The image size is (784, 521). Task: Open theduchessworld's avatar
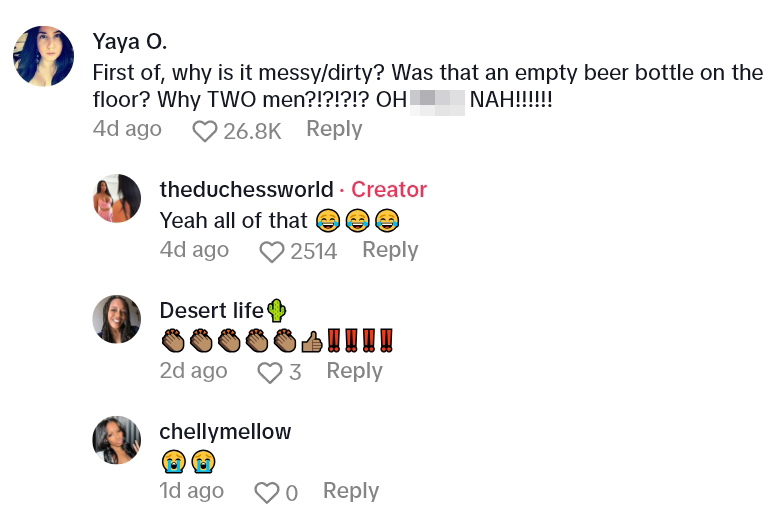point(117,198)
